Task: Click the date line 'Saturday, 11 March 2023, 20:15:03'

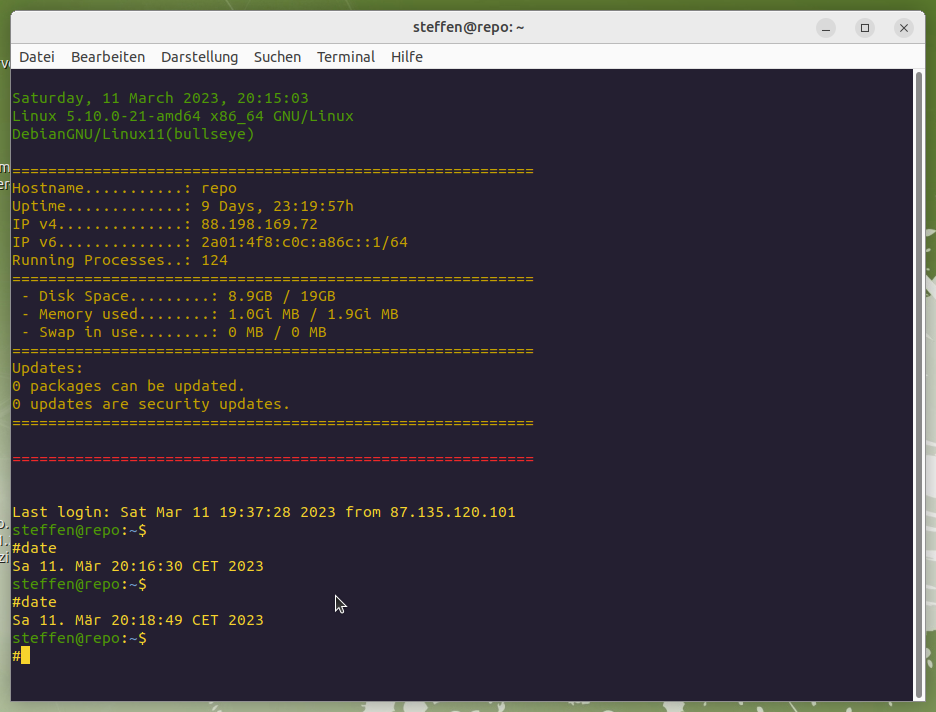Action: tap(161, 98)
